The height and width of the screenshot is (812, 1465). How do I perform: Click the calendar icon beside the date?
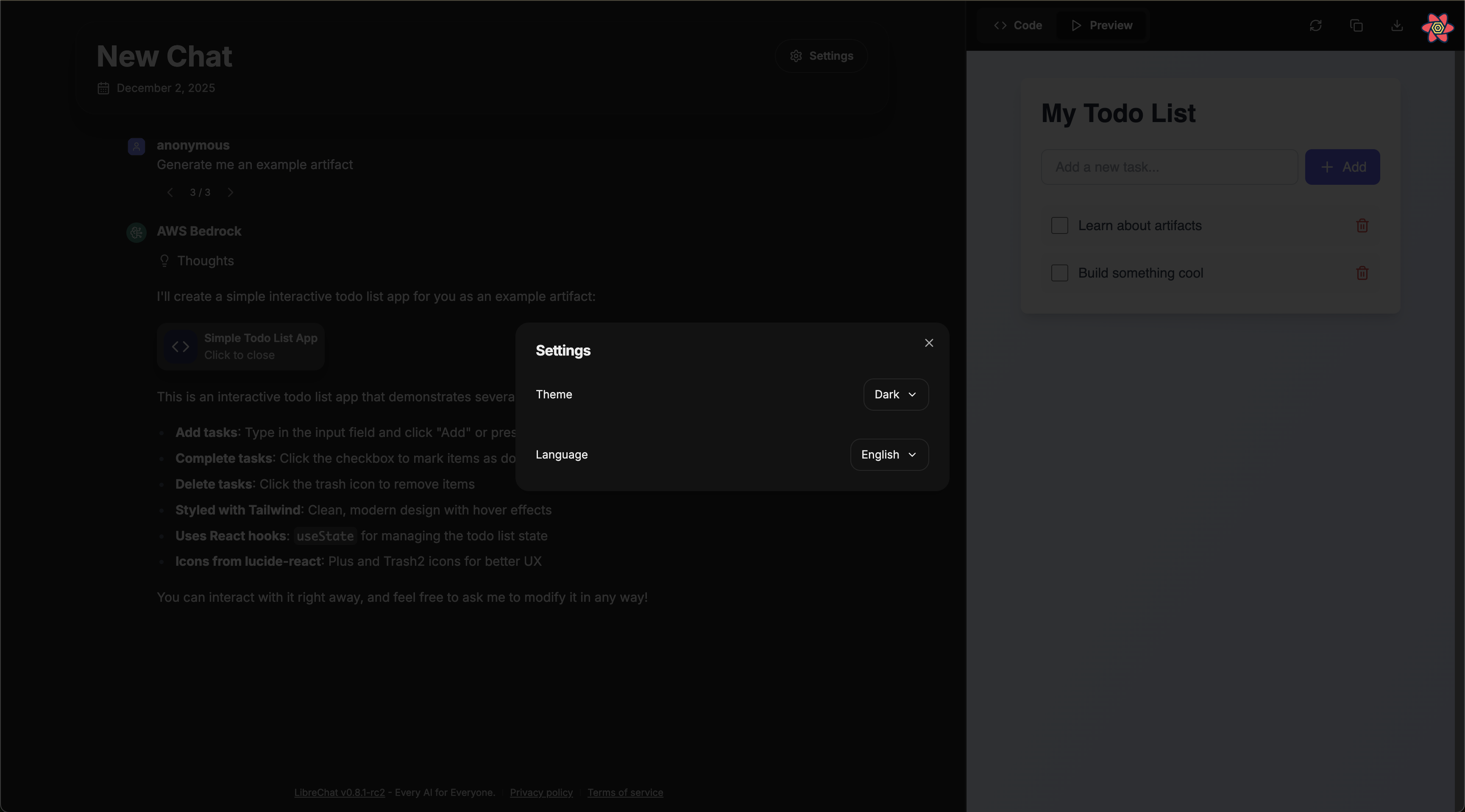[103, 88]
